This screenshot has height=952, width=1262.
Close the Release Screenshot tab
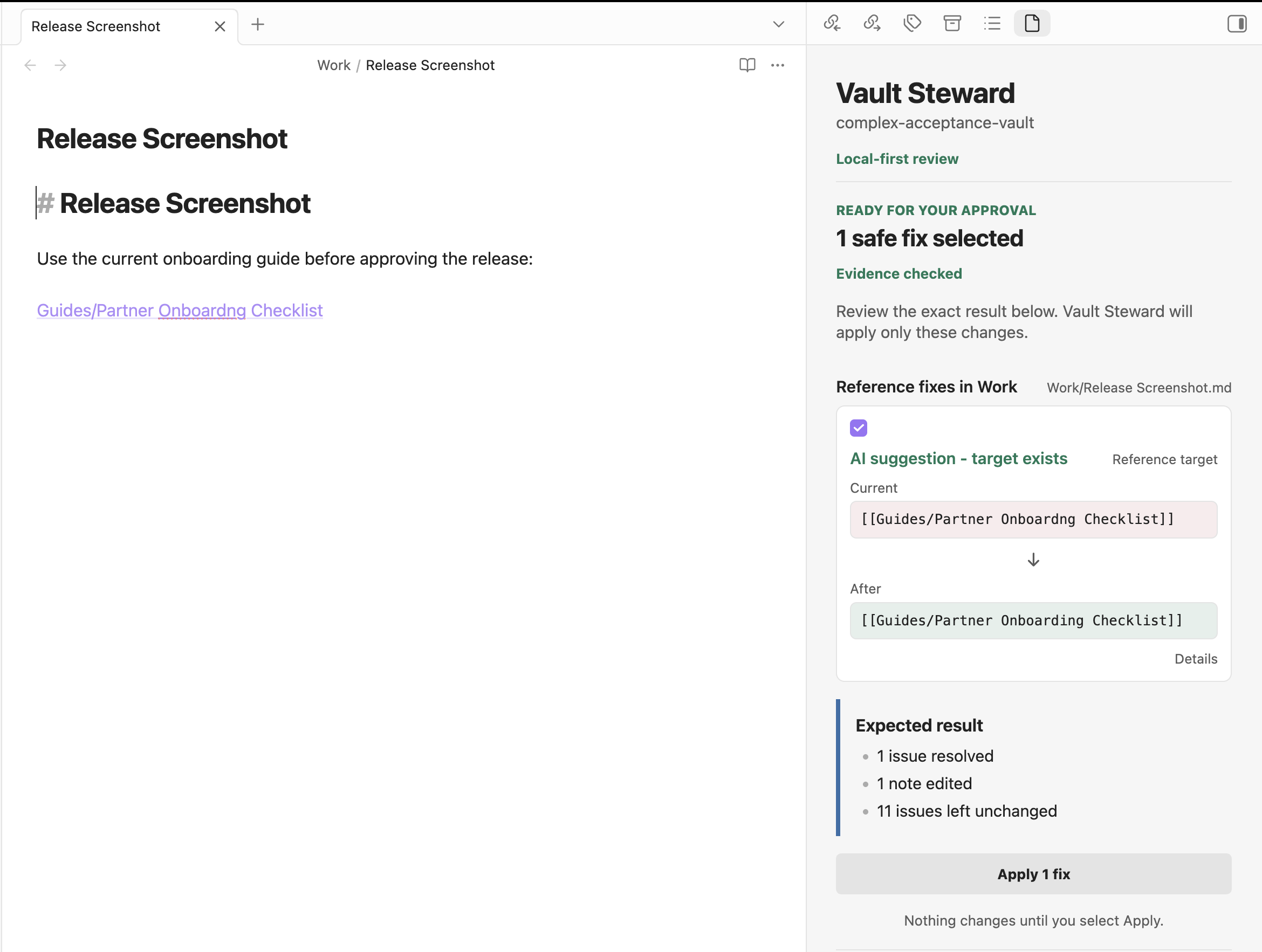(220, 26)
